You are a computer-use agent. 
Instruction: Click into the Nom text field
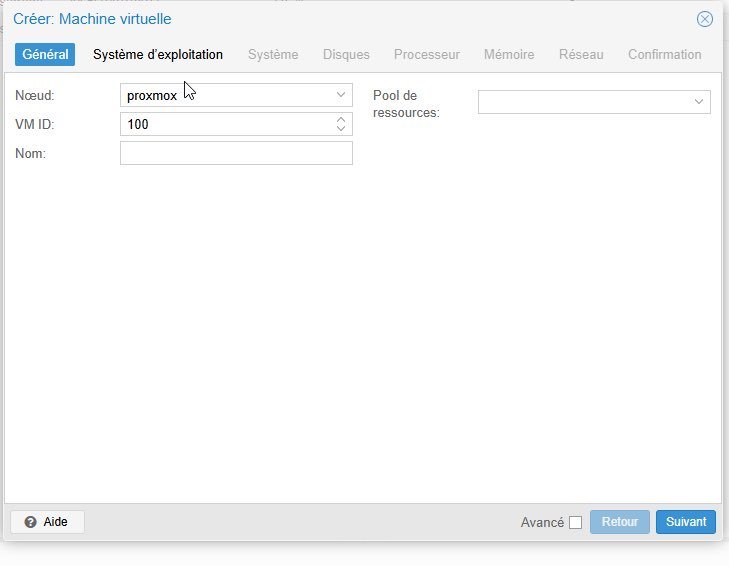[236, 153]
